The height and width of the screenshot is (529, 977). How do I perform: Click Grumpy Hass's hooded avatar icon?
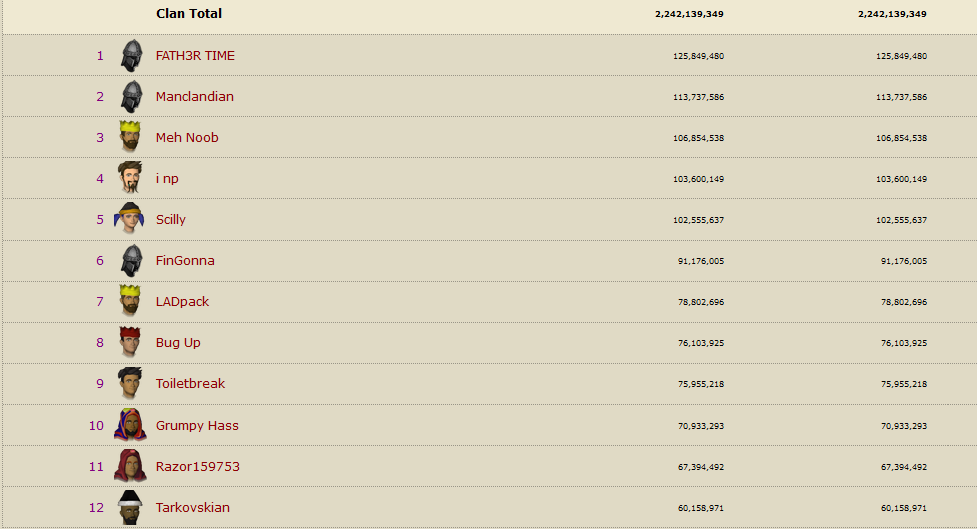(x=130, y=425)
